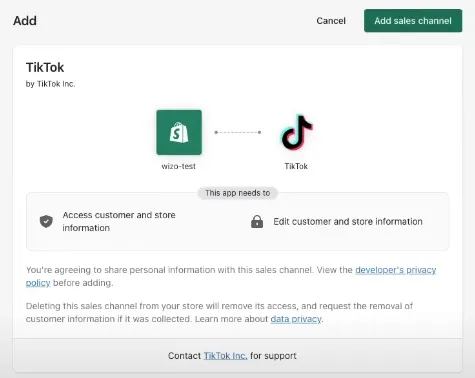Click the padlock icon
475x378 pixels.
click(x=257, y=222)
